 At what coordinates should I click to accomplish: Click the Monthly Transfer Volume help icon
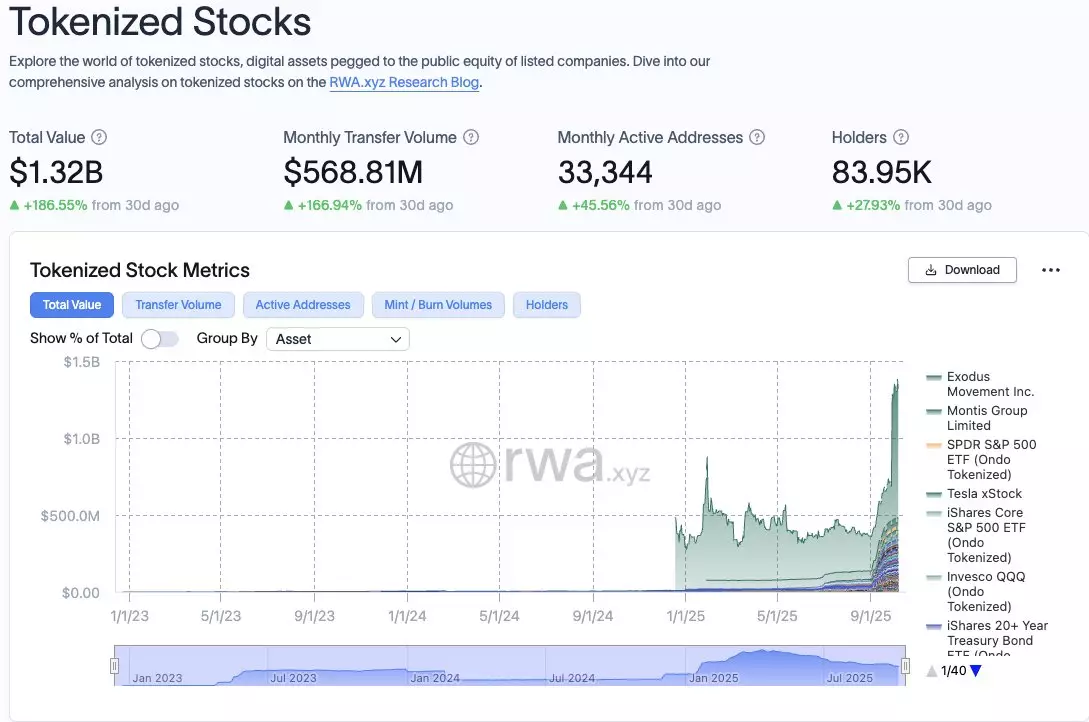coord(471,138)
